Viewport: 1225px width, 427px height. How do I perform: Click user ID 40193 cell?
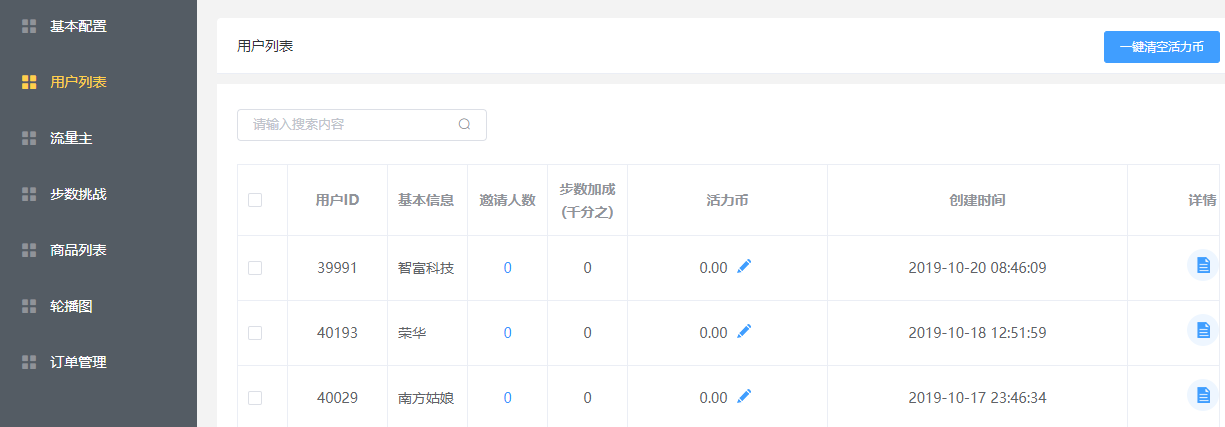337,333
